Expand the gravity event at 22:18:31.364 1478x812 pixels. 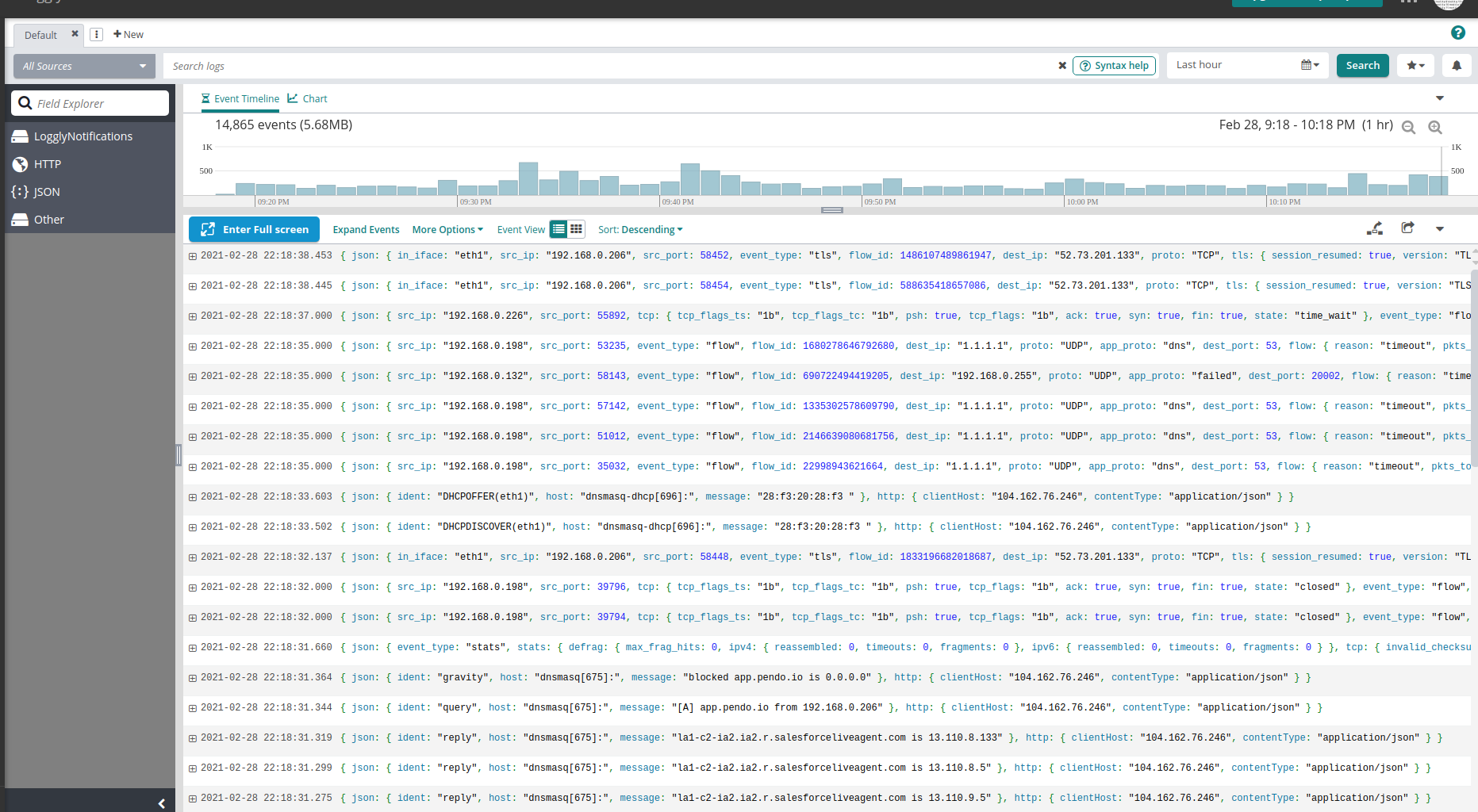click(193, 678)
